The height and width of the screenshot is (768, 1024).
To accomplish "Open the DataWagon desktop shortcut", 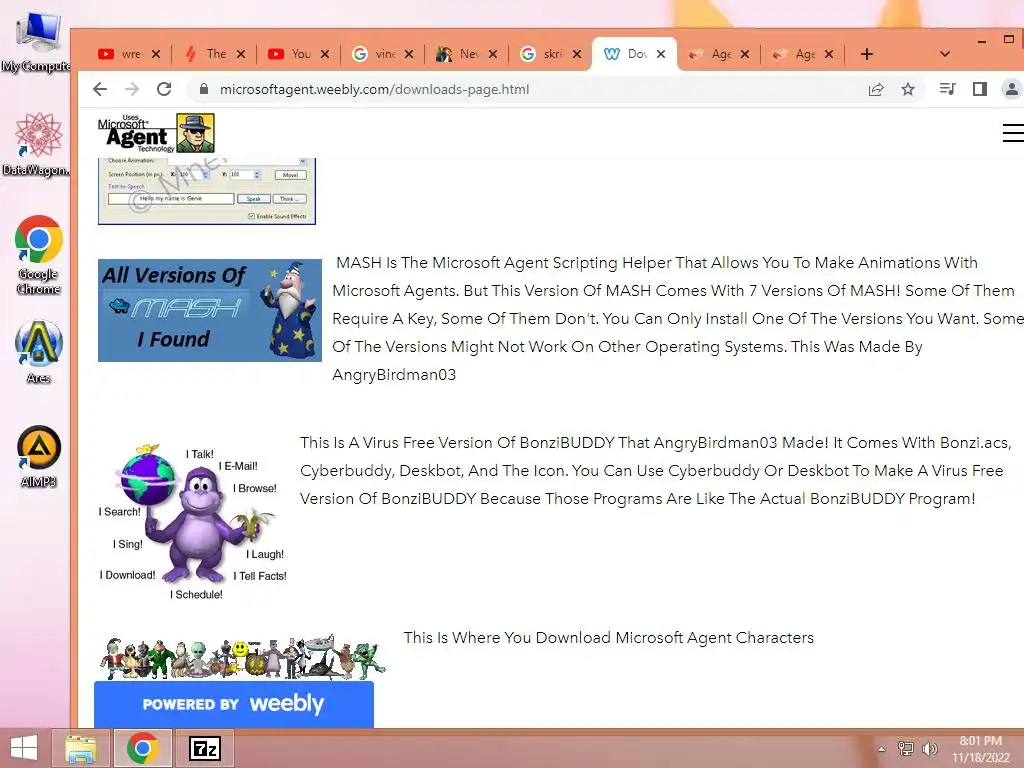I will (x=37, y=144).
